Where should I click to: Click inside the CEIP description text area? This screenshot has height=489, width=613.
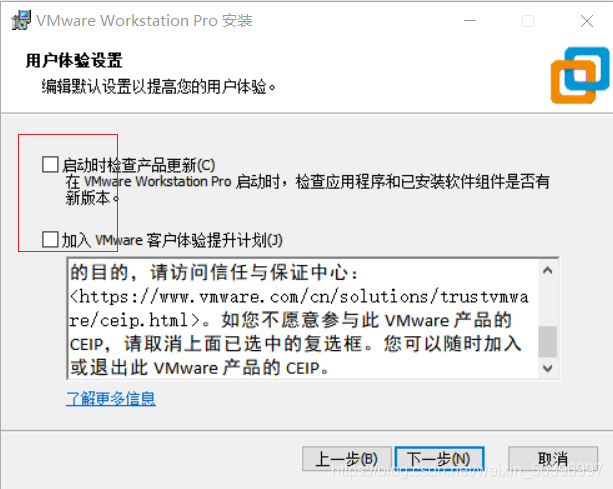[x=303, y=319]
